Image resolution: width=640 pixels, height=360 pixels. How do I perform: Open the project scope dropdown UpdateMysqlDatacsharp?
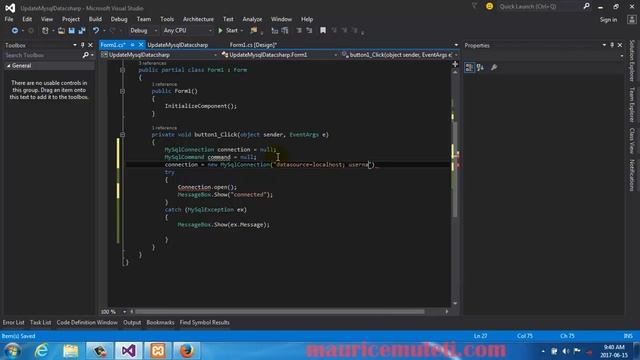159,55
